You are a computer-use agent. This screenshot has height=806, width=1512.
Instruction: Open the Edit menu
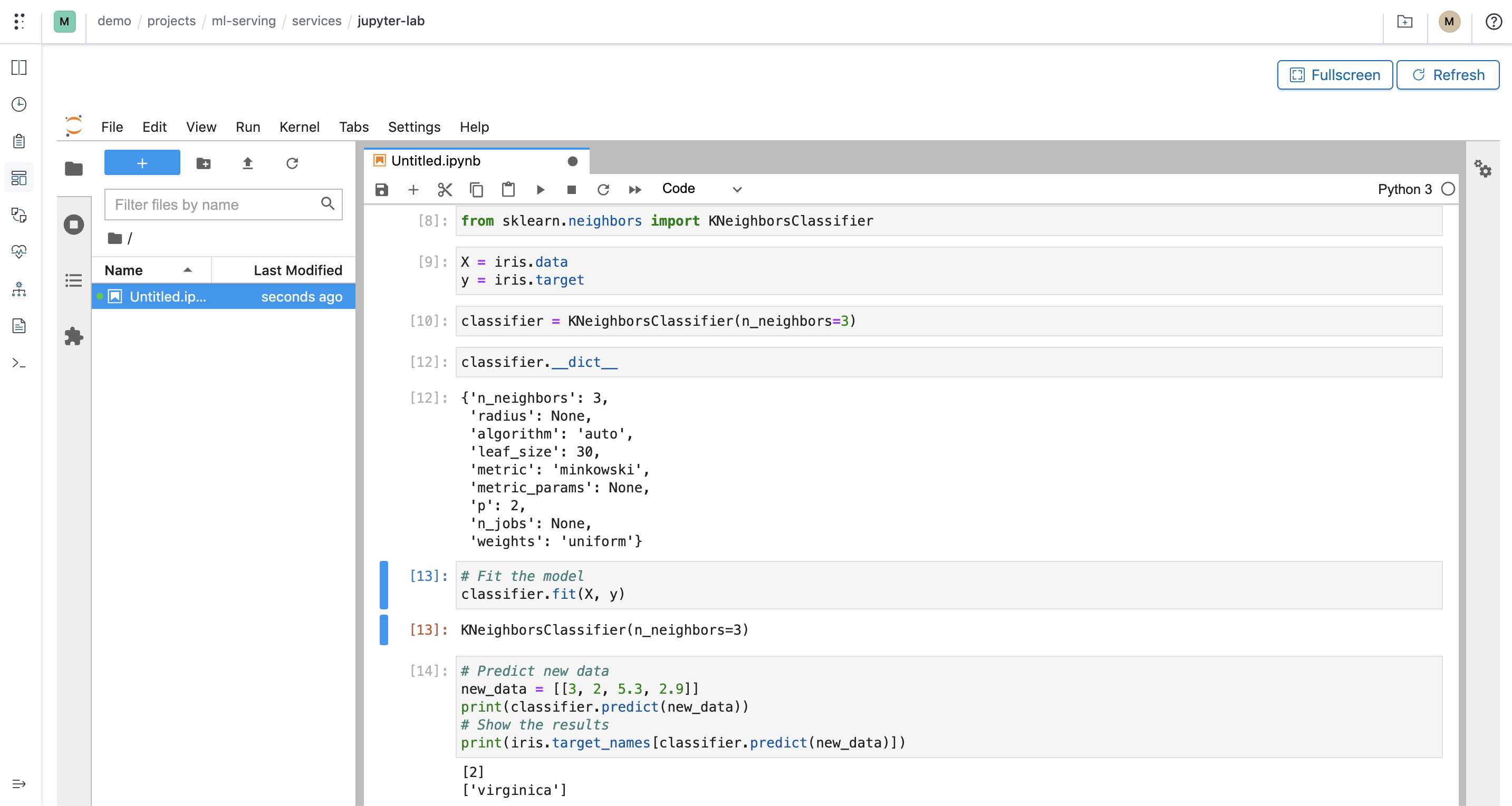coord(155,127)
